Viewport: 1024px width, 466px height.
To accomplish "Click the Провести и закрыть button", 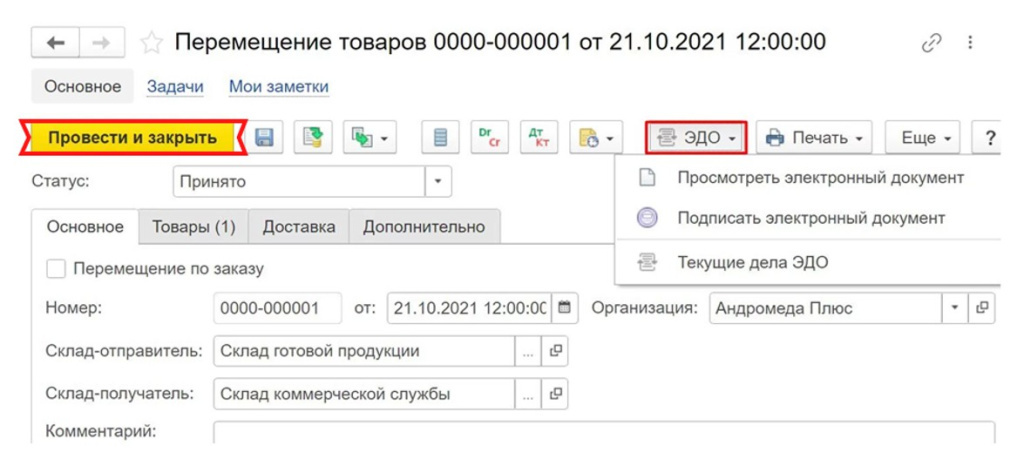I will (133, 138).
